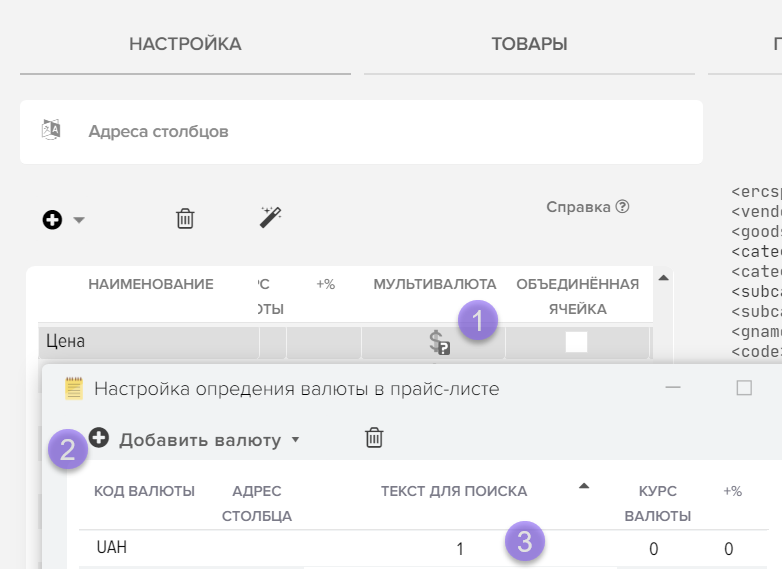Click the translate icon beside Адреса столбцов
Image resolution: width=782 pixels, height=569 pixels.
51,130
